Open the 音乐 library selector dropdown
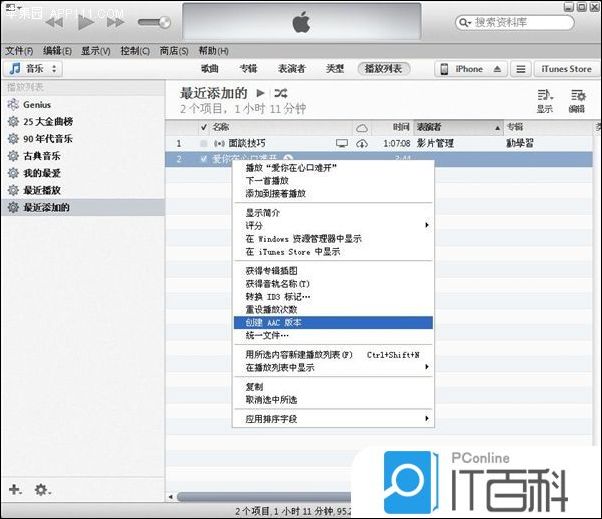 coord(34,69)
